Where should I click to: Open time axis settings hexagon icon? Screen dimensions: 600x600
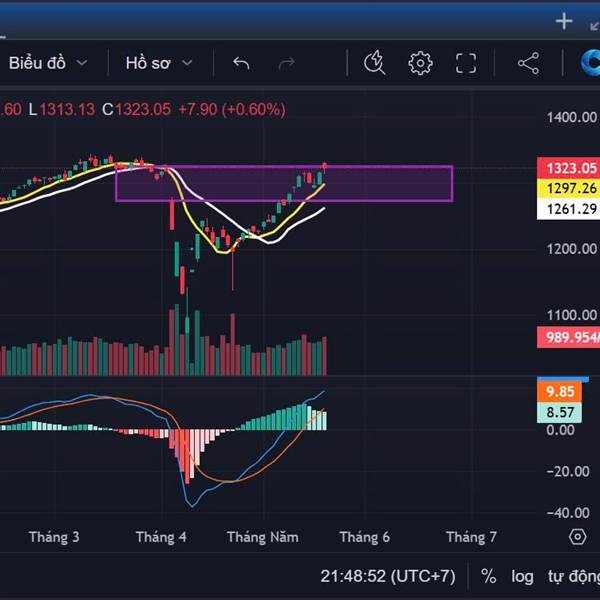click(577, 537)
